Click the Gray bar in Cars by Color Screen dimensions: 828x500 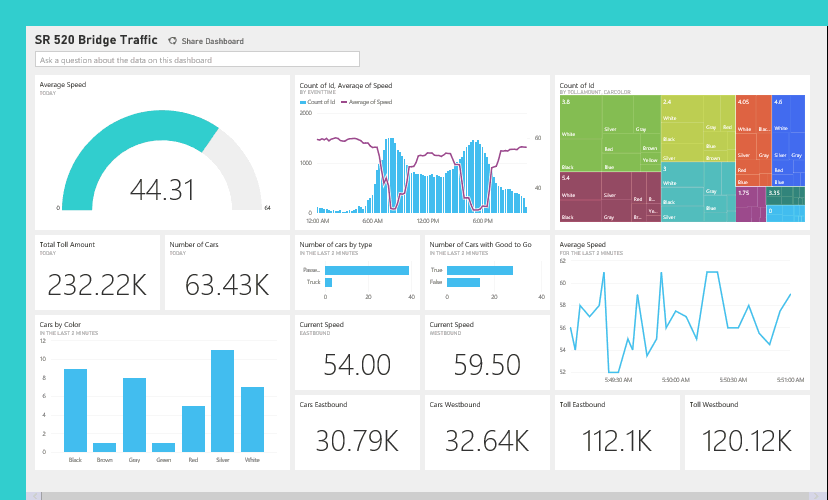pyautogui.click(x=134, y=415)
